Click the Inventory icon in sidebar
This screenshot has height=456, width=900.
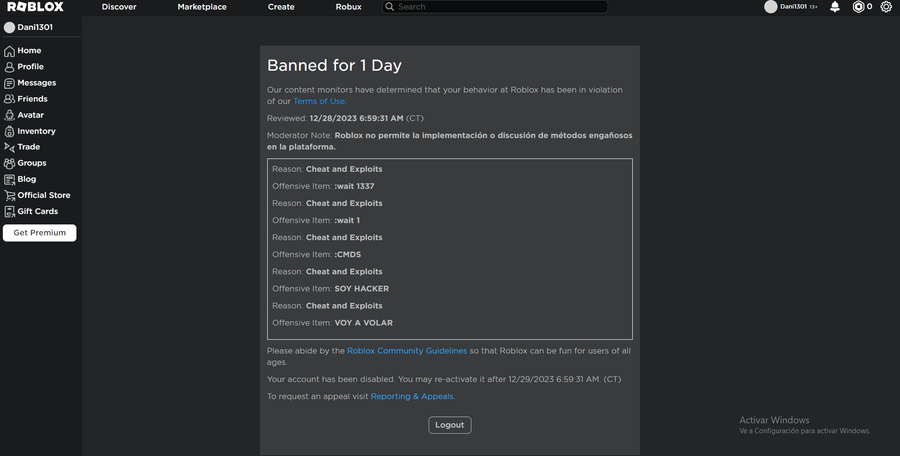tap(9, 131)
